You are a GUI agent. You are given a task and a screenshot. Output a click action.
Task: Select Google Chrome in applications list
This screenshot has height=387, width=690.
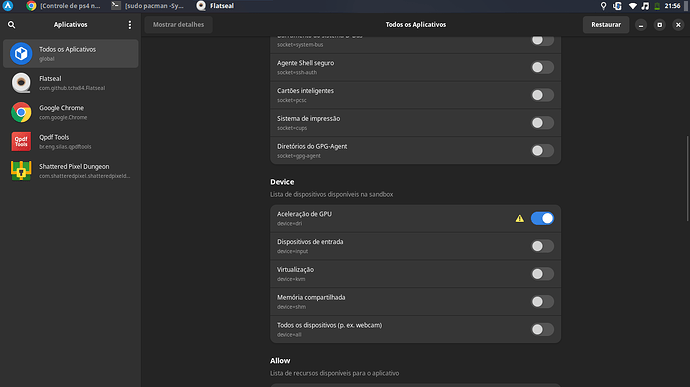(x=71, y=112)
